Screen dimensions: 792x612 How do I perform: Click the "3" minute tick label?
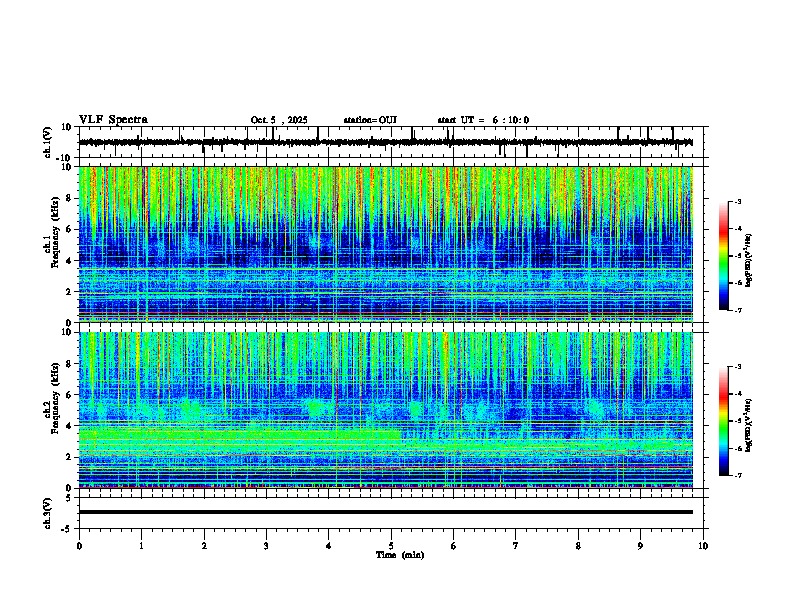pos(266,546)
